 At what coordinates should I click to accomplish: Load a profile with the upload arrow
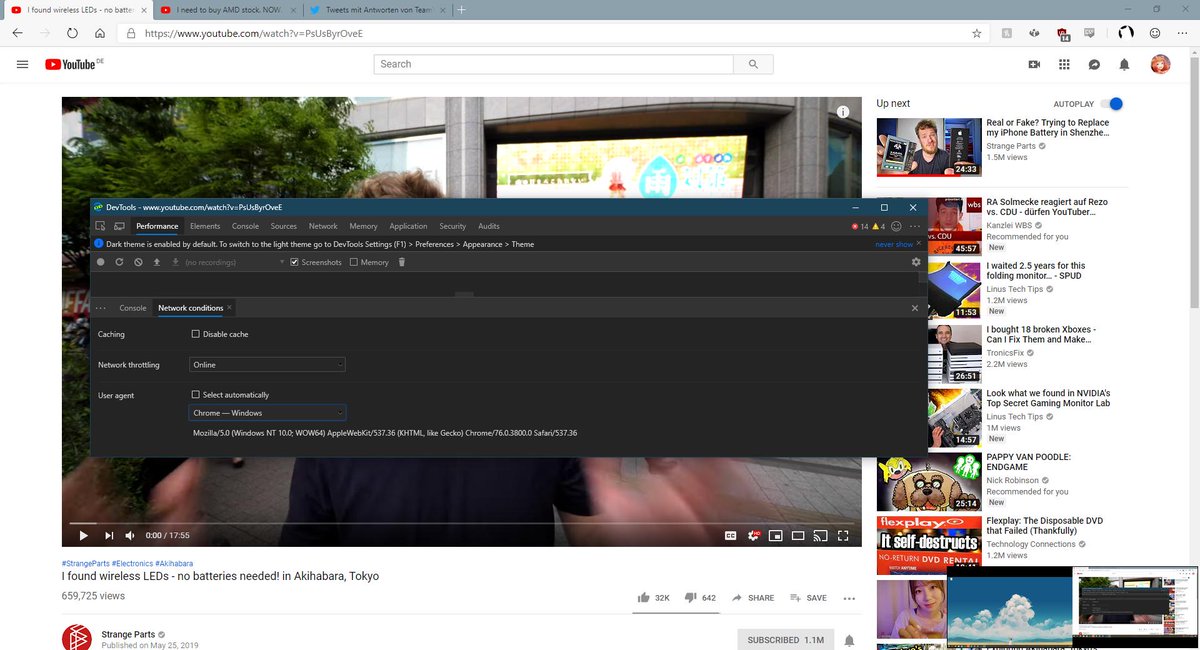[156, 262]
